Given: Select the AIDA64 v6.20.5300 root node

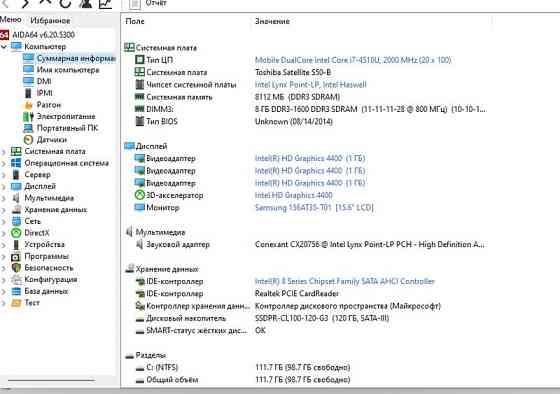Looking at the screenshot, I should 43,35.
